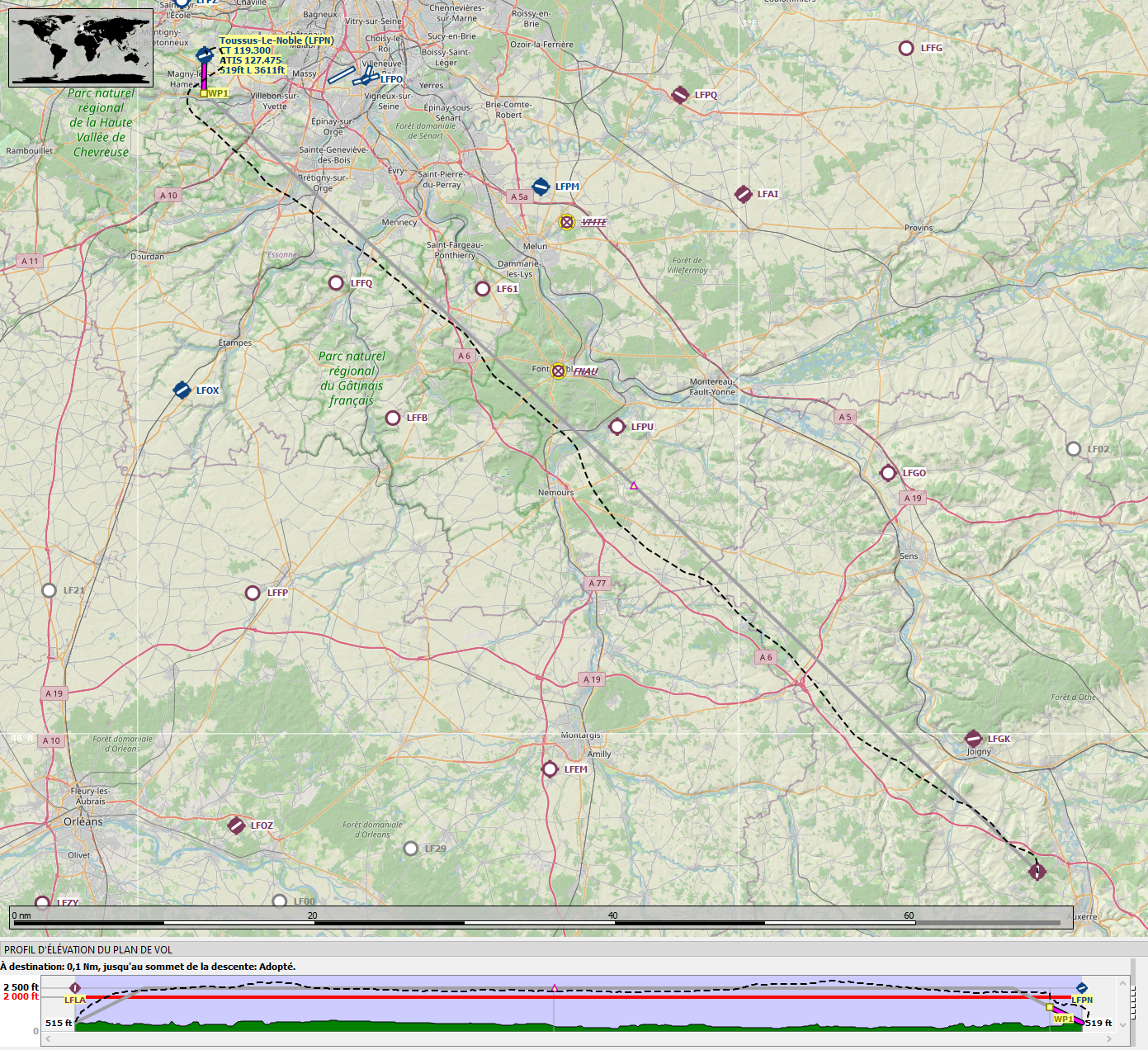Click the LFPM airport icon

[x=541, y=187]
